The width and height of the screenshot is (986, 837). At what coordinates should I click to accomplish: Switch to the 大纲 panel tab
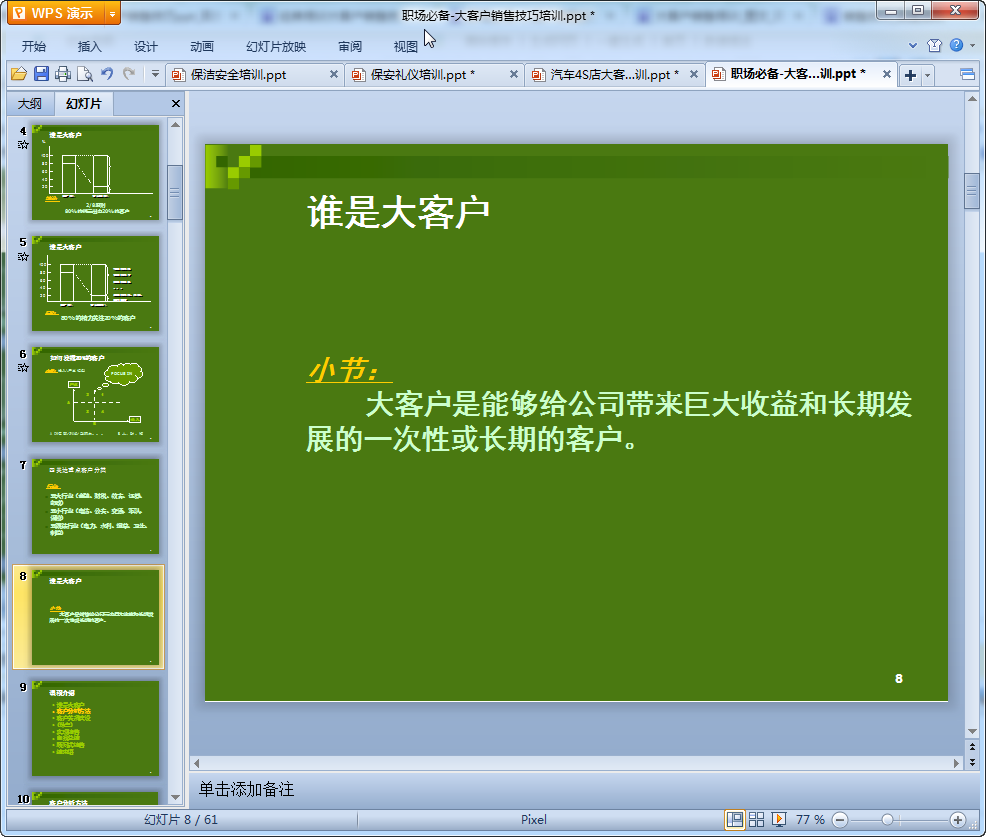[x=30, y=104]
